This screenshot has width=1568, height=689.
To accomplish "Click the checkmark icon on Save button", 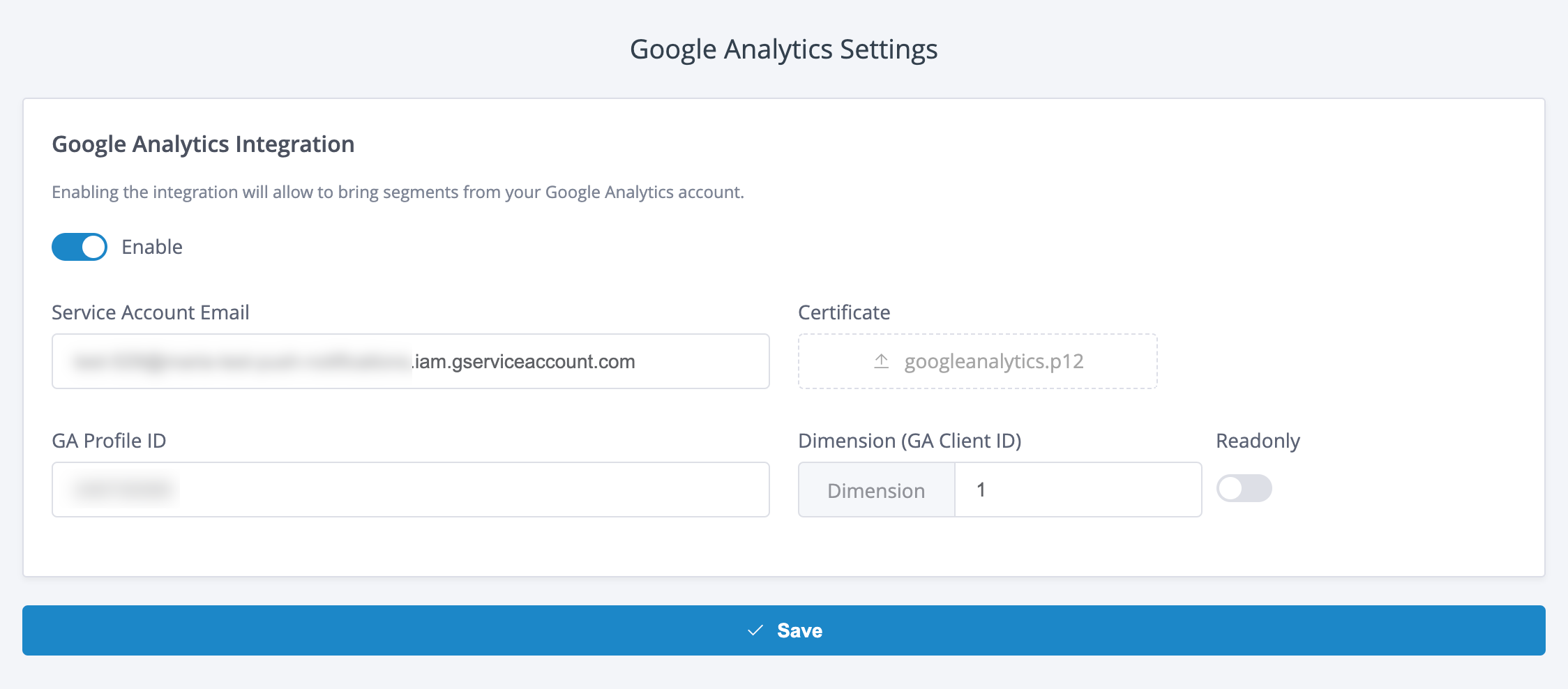I will 755,630.
